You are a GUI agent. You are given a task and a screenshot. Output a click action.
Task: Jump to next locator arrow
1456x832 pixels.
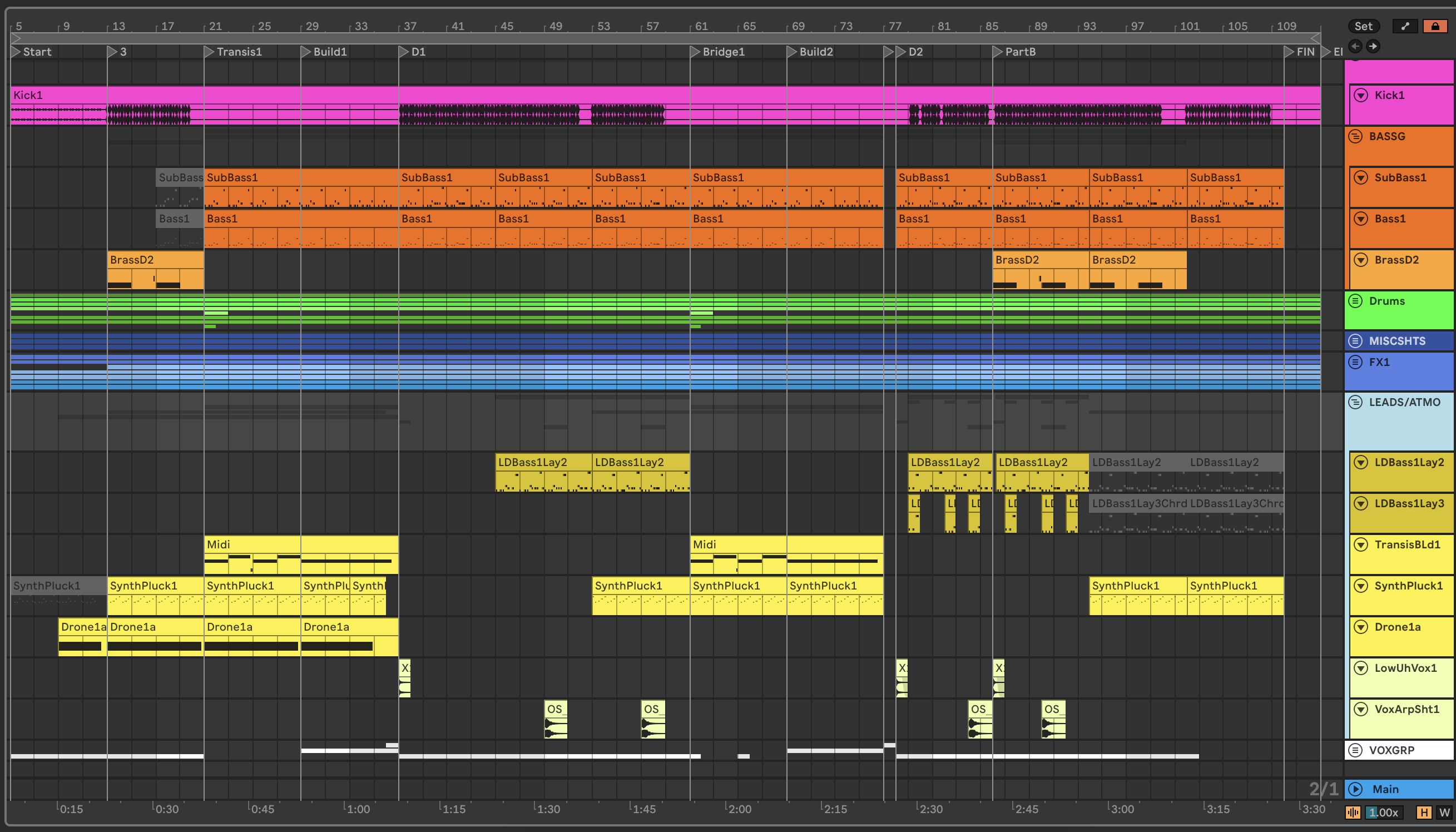[x=1373, y=46]
